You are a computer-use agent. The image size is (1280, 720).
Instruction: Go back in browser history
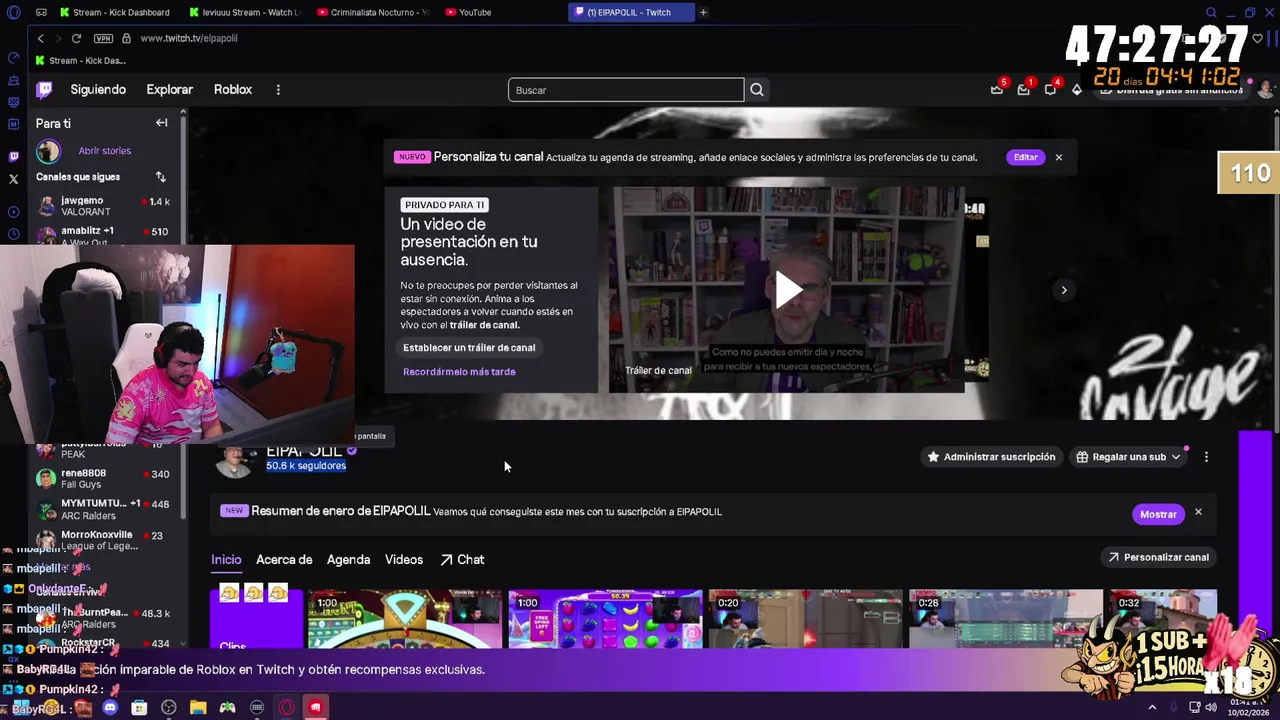coord(40,38)
